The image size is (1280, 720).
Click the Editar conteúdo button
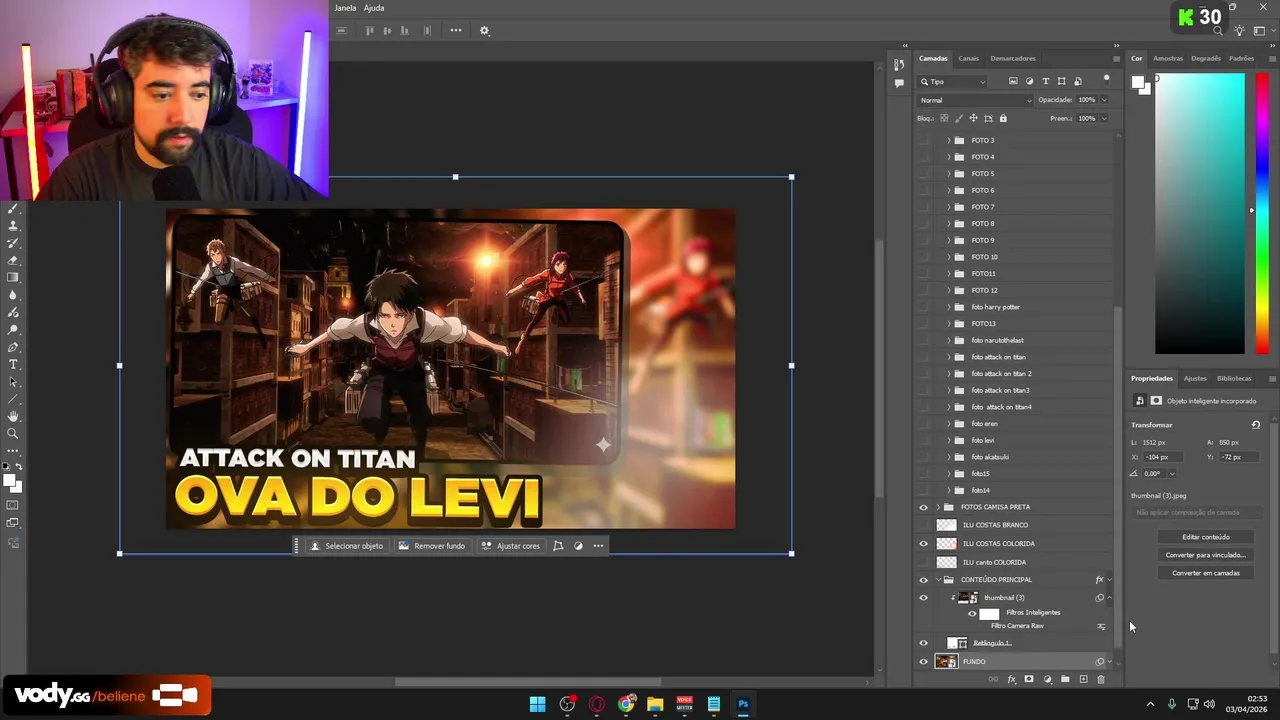[1206, 537]
